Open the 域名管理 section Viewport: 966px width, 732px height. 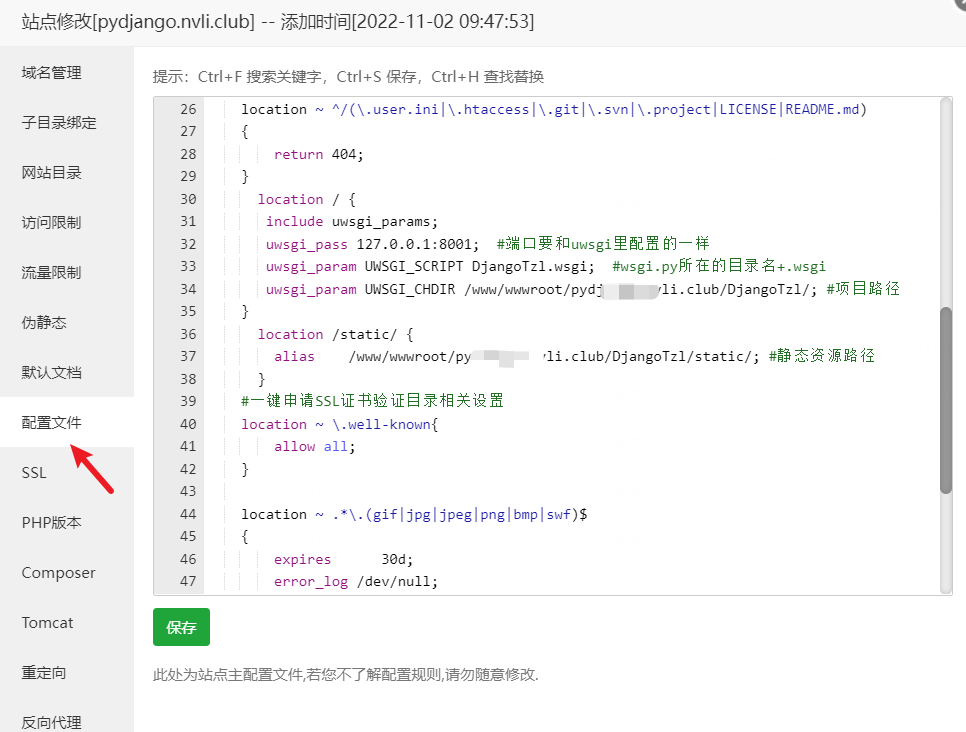(52, 73)
